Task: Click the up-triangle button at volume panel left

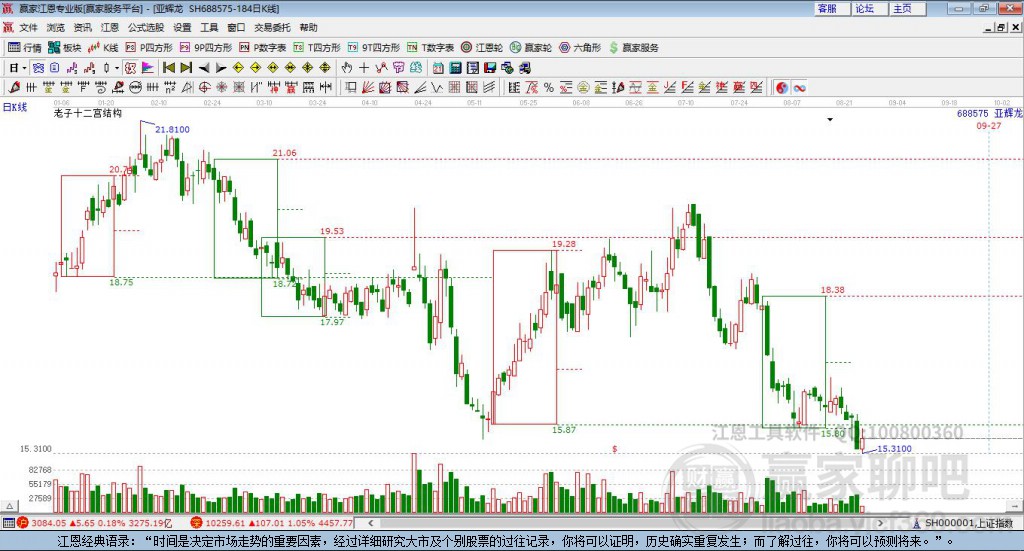Action: click(10, 506)
